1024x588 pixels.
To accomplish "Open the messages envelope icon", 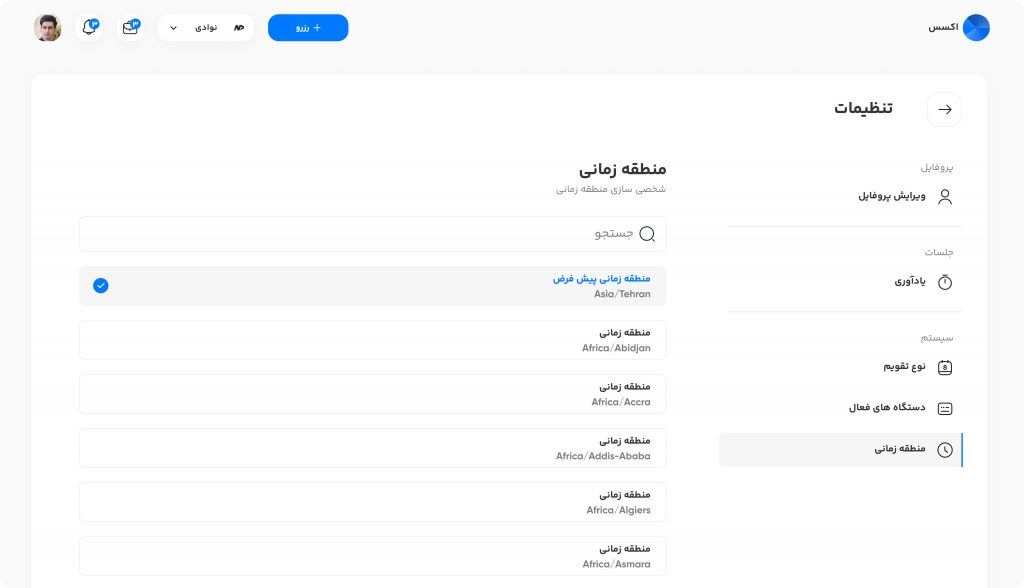I will 130,27.
